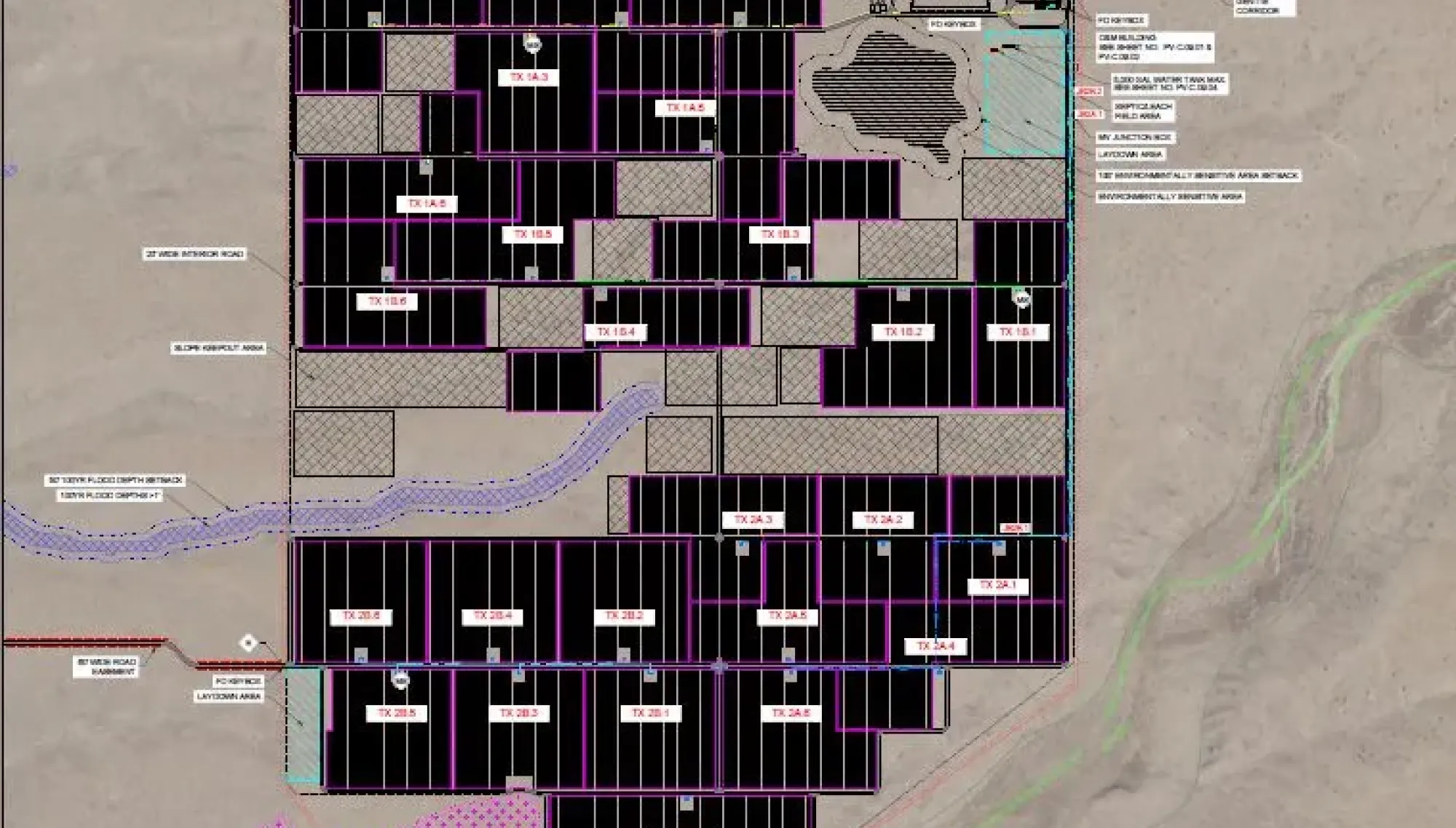This screenshot has height=828, width=1456.
Task: Click the gray equipment marker inside TX 2A.3
Action: [743, 549]
